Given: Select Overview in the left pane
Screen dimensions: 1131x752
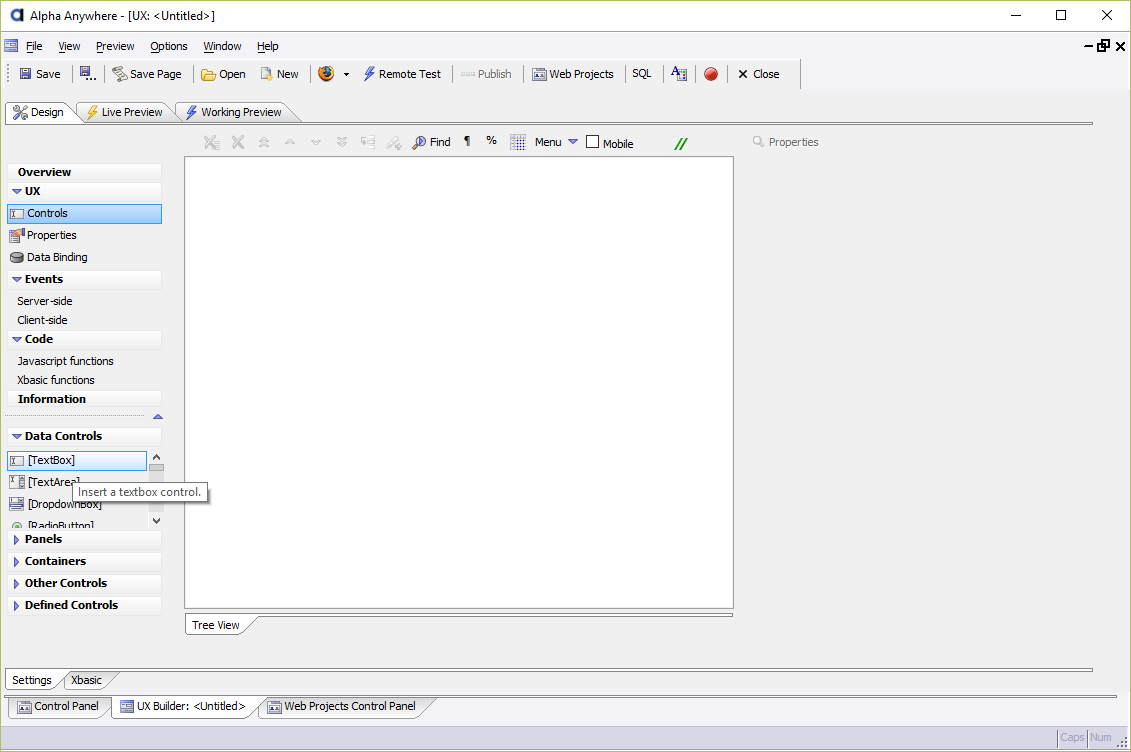Looking at the screenshot, I should (84, 172).
